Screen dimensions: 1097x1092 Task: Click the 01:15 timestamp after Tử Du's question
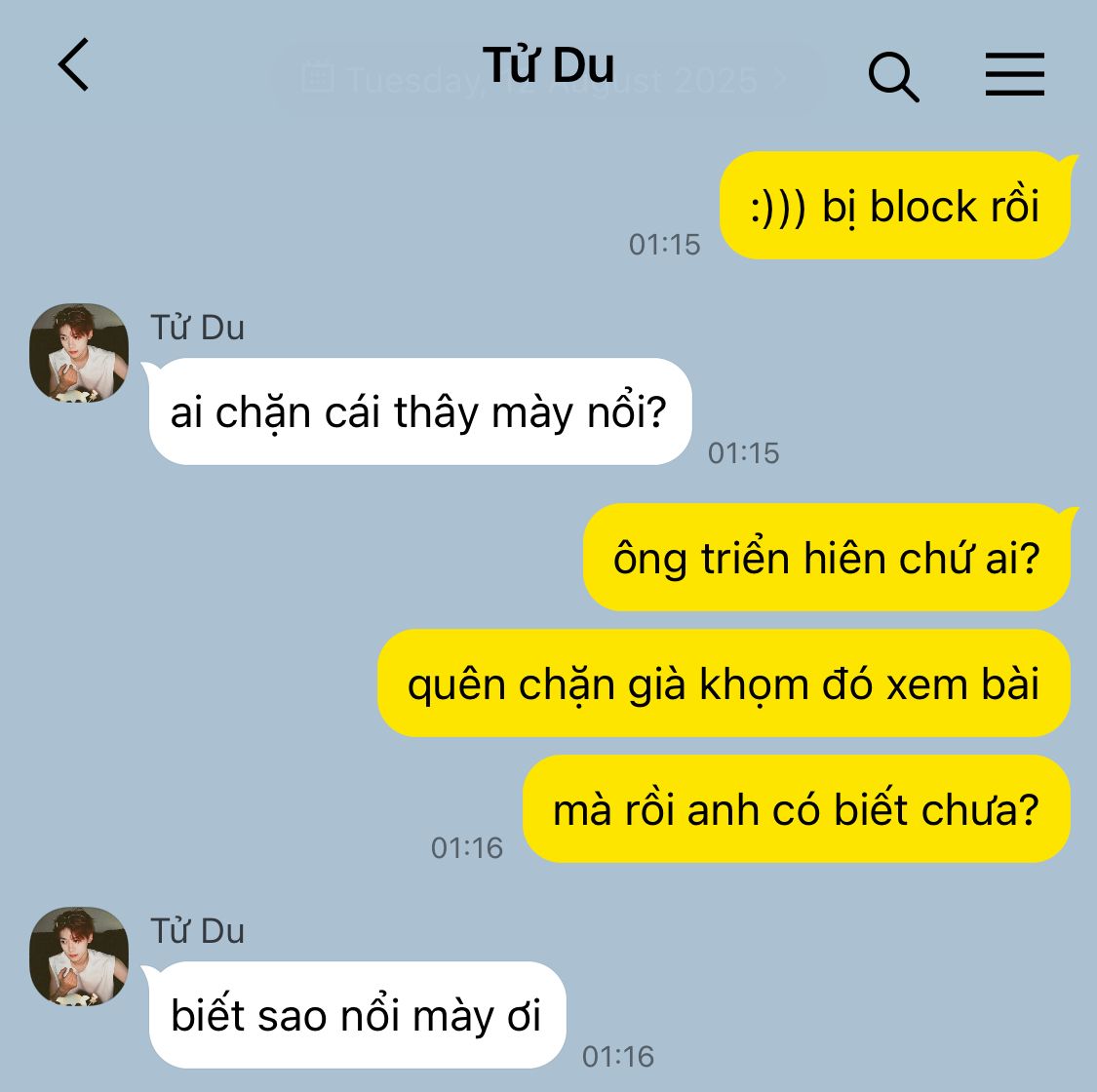[x=744, y=452]
